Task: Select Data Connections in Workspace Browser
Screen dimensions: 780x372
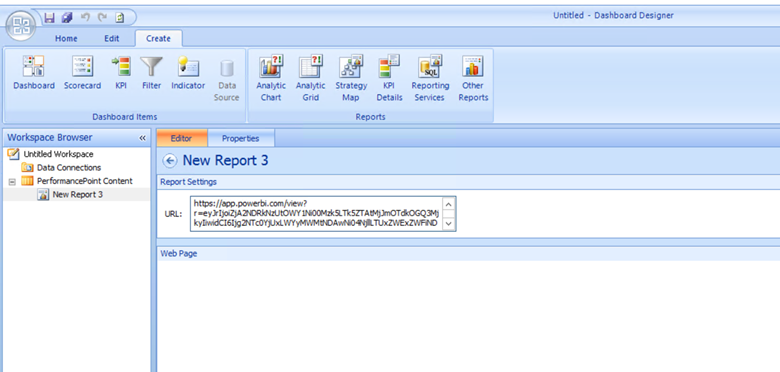Action: tap(69, 168)
